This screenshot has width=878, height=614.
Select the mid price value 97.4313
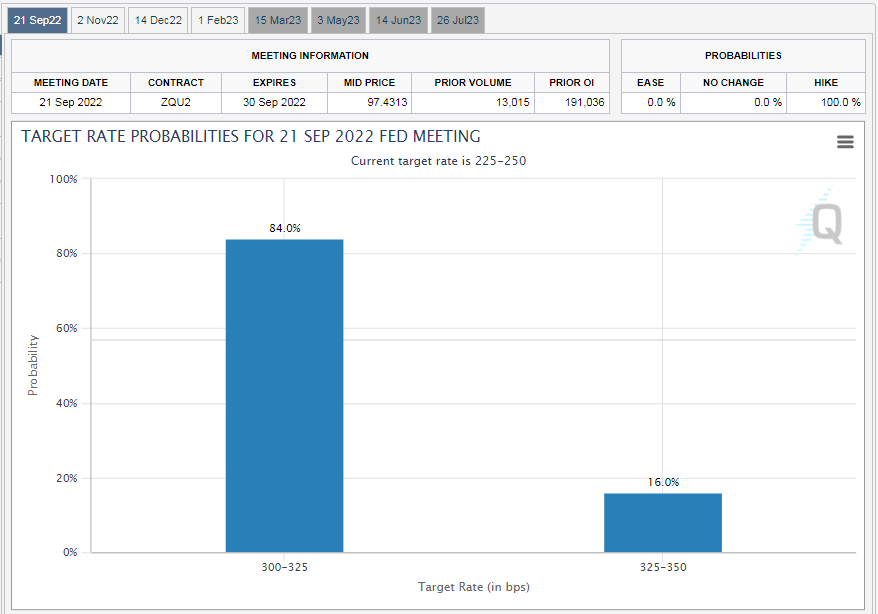(370, 102)
